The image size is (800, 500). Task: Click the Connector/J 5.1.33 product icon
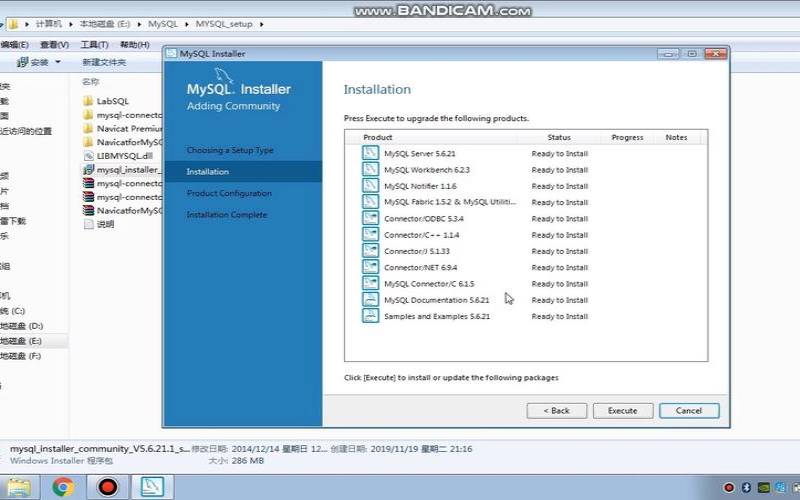(370, 251)
